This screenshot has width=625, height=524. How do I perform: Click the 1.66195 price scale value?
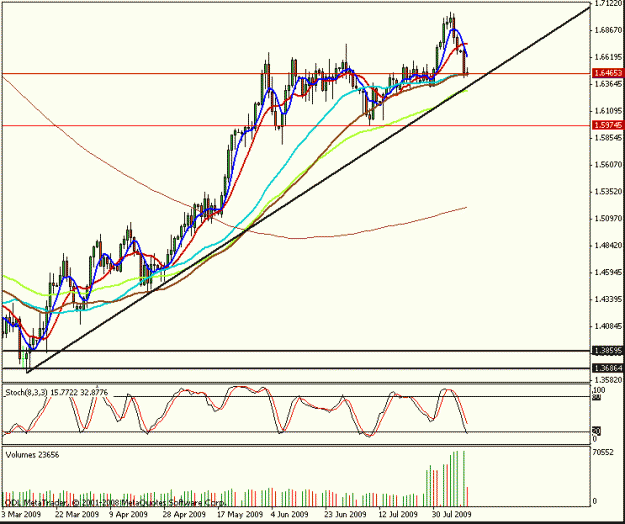607,57
